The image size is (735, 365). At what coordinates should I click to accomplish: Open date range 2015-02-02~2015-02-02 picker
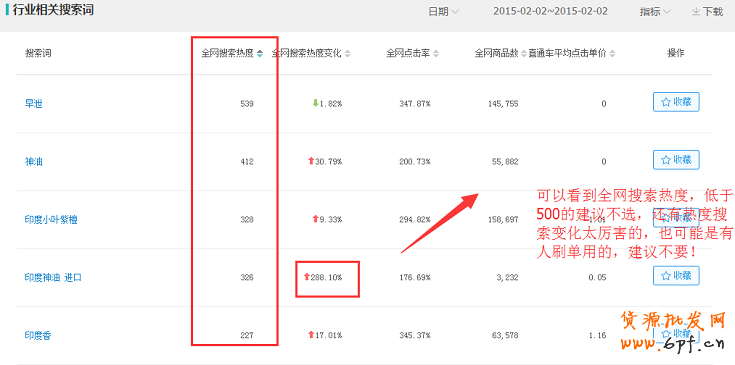point(550,11)
